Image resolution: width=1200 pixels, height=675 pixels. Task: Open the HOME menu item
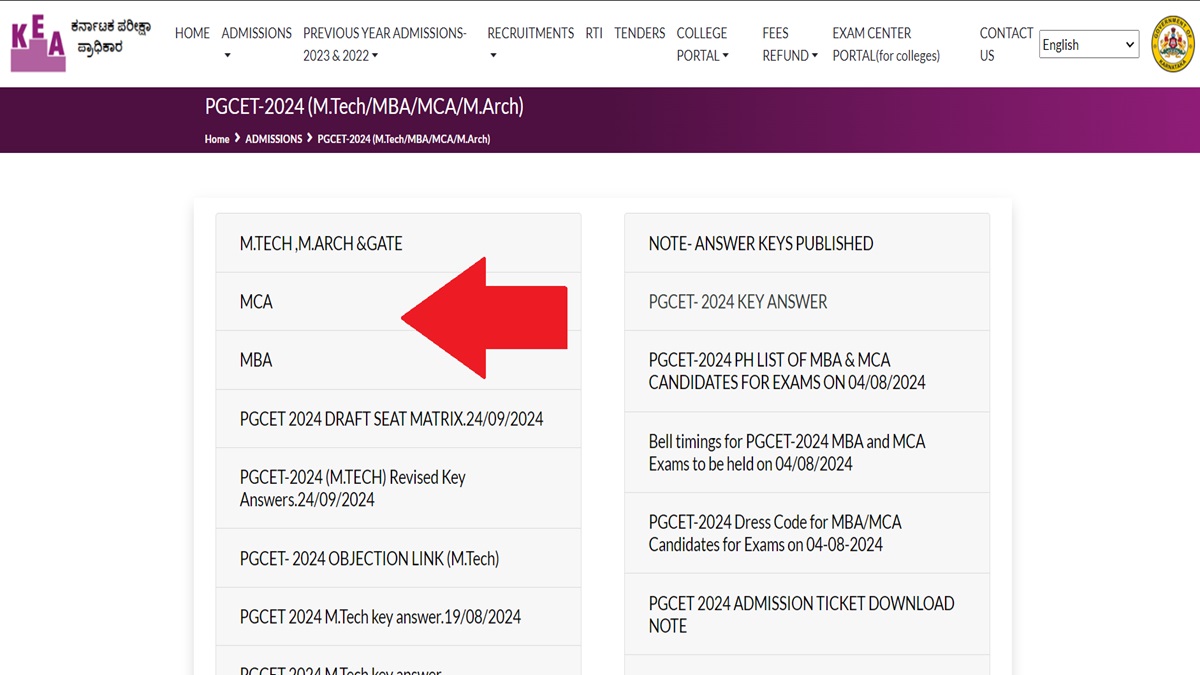pyautogui.click(x=192, y=33)
